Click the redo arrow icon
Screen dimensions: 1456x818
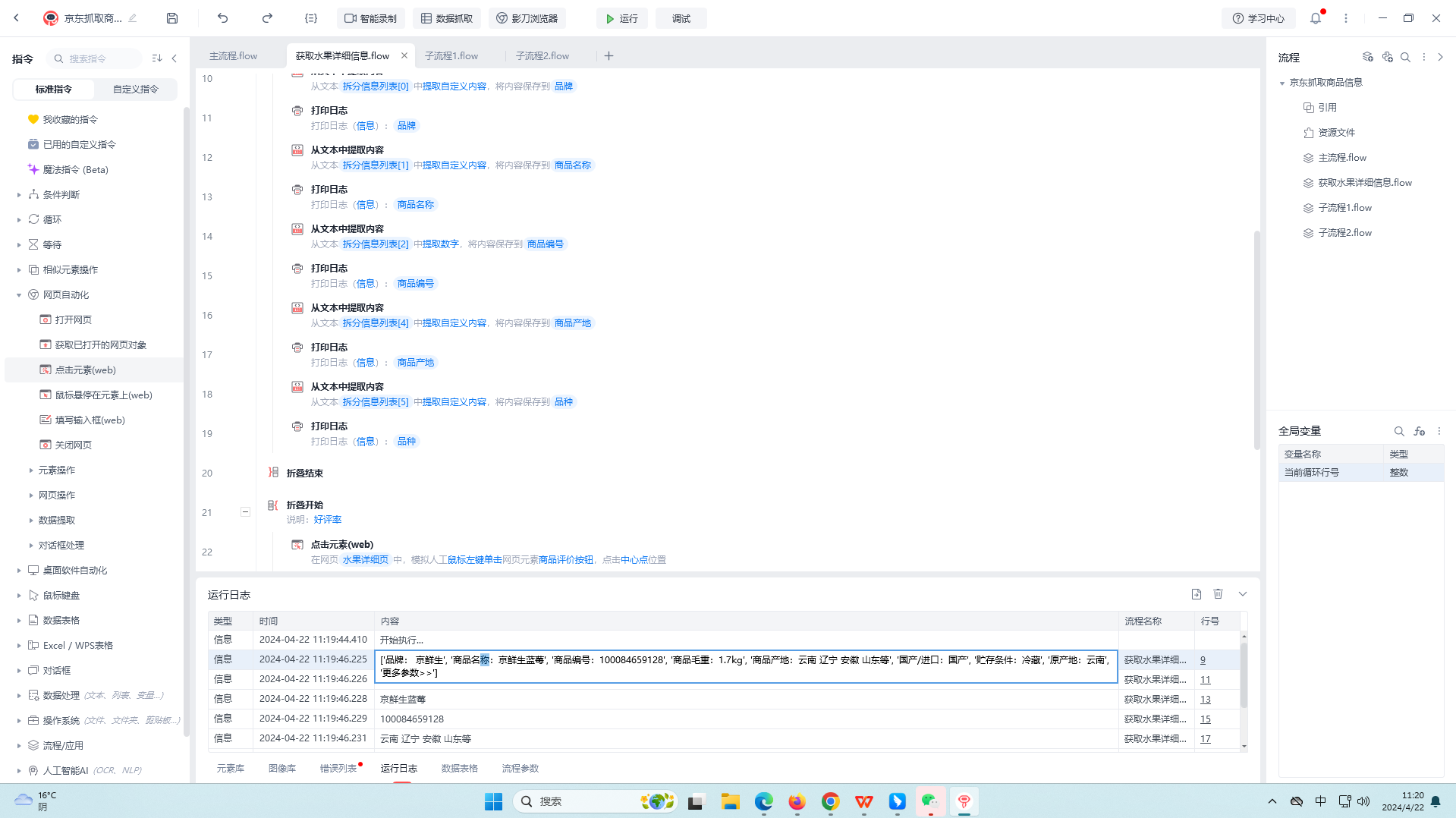tap(267, 18)
